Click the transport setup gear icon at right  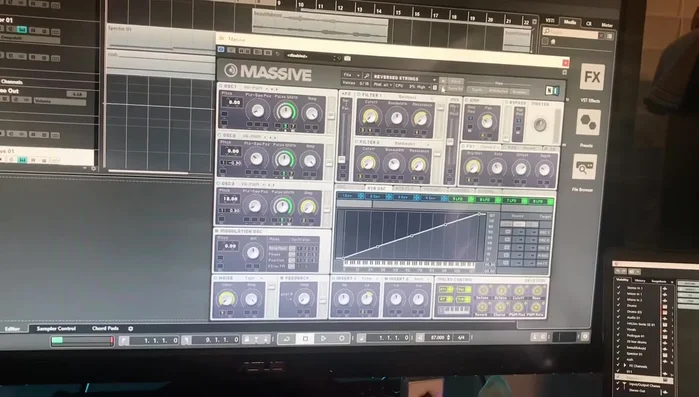click(x=585, y=337)
